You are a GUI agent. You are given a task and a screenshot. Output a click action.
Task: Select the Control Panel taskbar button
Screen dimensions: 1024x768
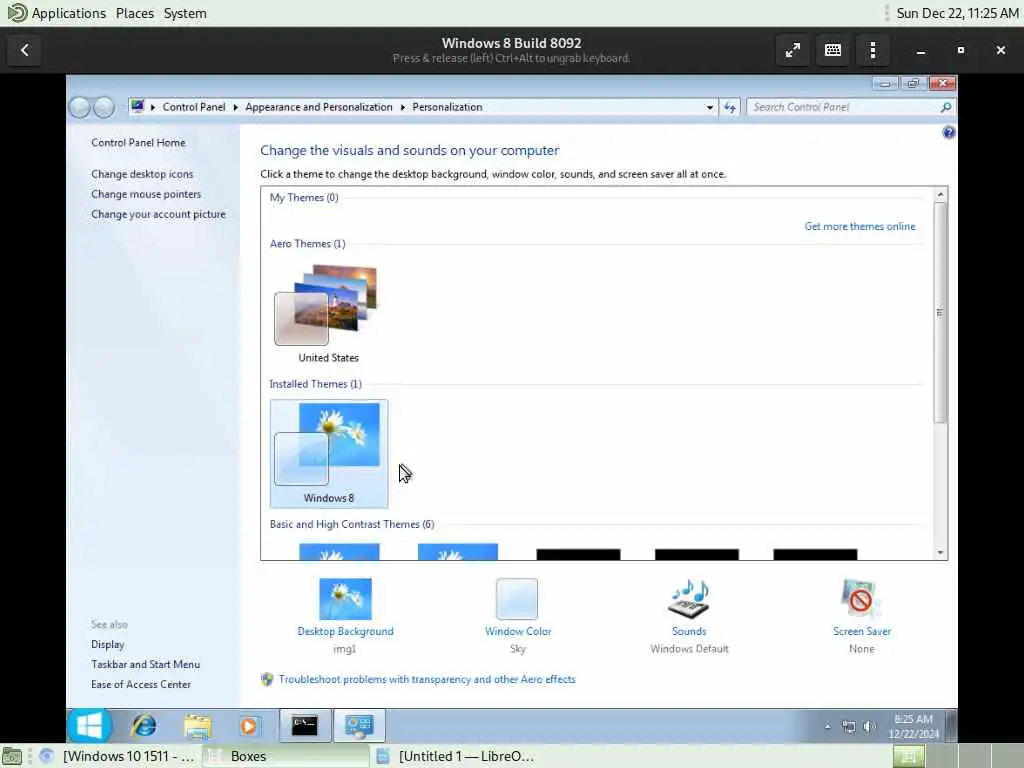pyautogui.click(x=359, y=726)
